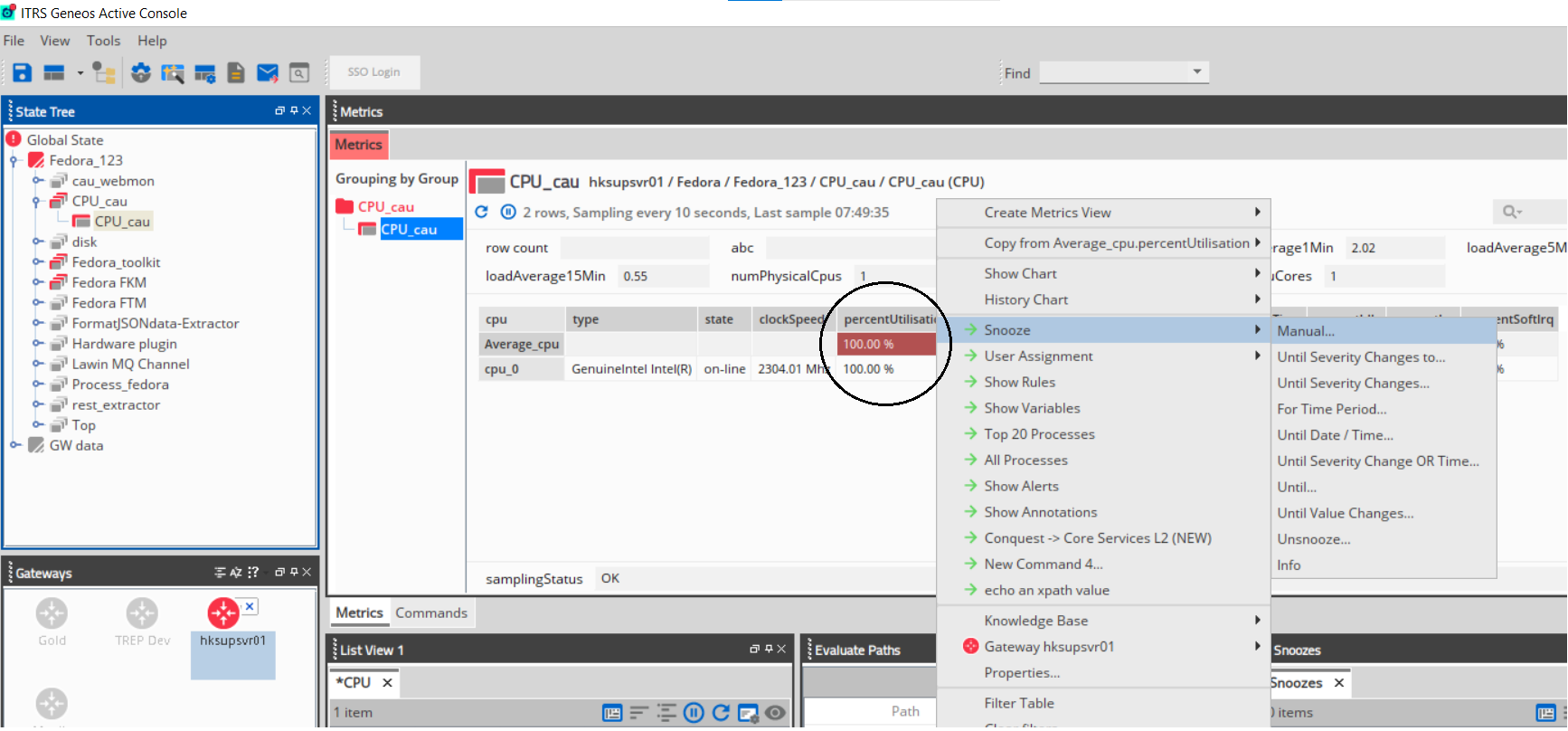Click the dockable view settings toolbar icon
1568x731 pixels.
pos(205,73)
